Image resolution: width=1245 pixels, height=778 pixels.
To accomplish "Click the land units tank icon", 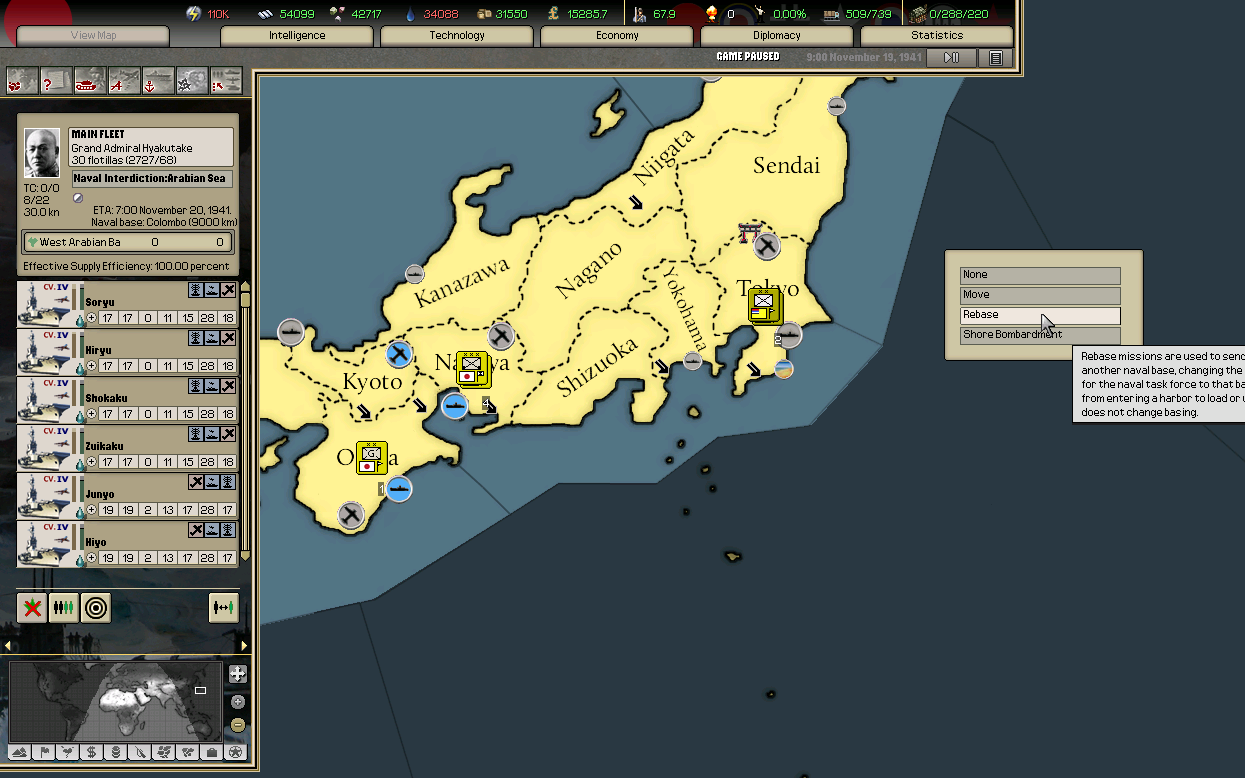I will [90, 81].
